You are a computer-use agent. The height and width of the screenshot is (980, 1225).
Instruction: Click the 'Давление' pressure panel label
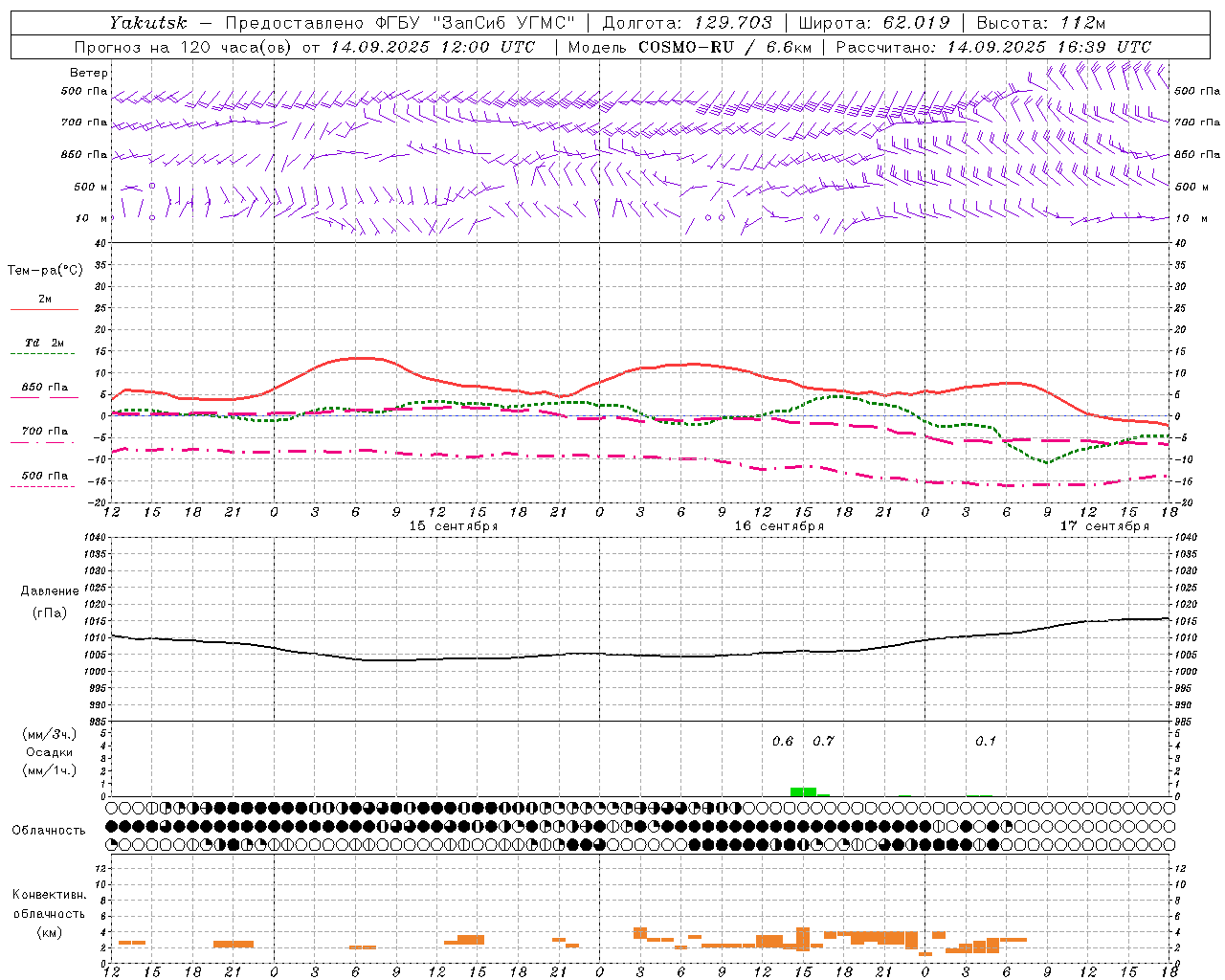[50, 591]
